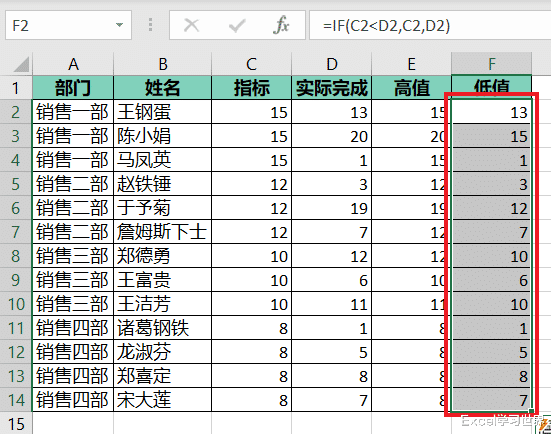Click the 实际完成 header cell
551x434 pixels.
(331, 88)
